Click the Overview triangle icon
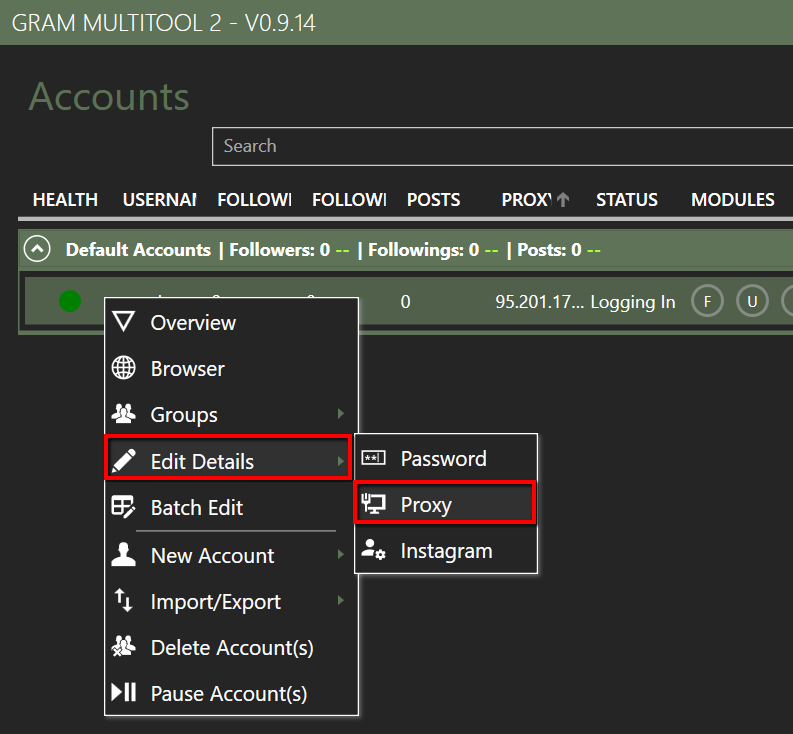793x734 pixels. click(x=123, y=322)
